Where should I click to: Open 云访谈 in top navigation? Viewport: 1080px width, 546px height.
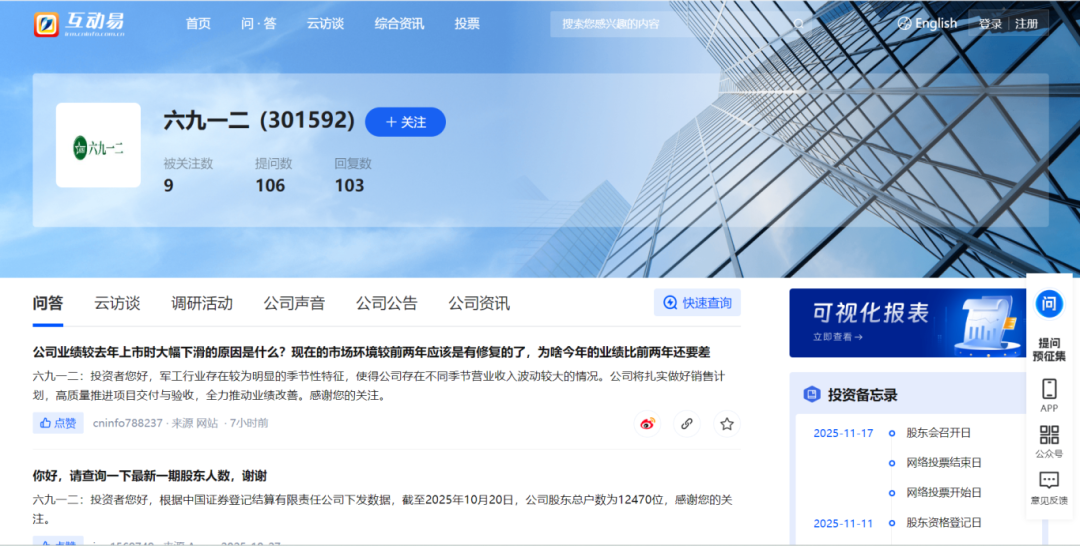[x=325, y=23]
